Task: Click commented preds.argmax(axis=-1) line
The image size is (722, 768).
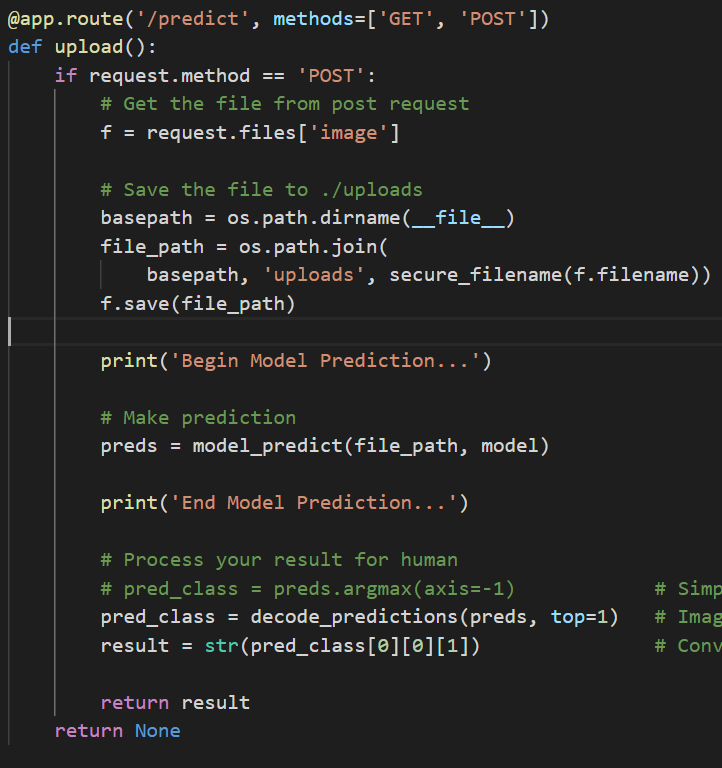Action: 308,589
